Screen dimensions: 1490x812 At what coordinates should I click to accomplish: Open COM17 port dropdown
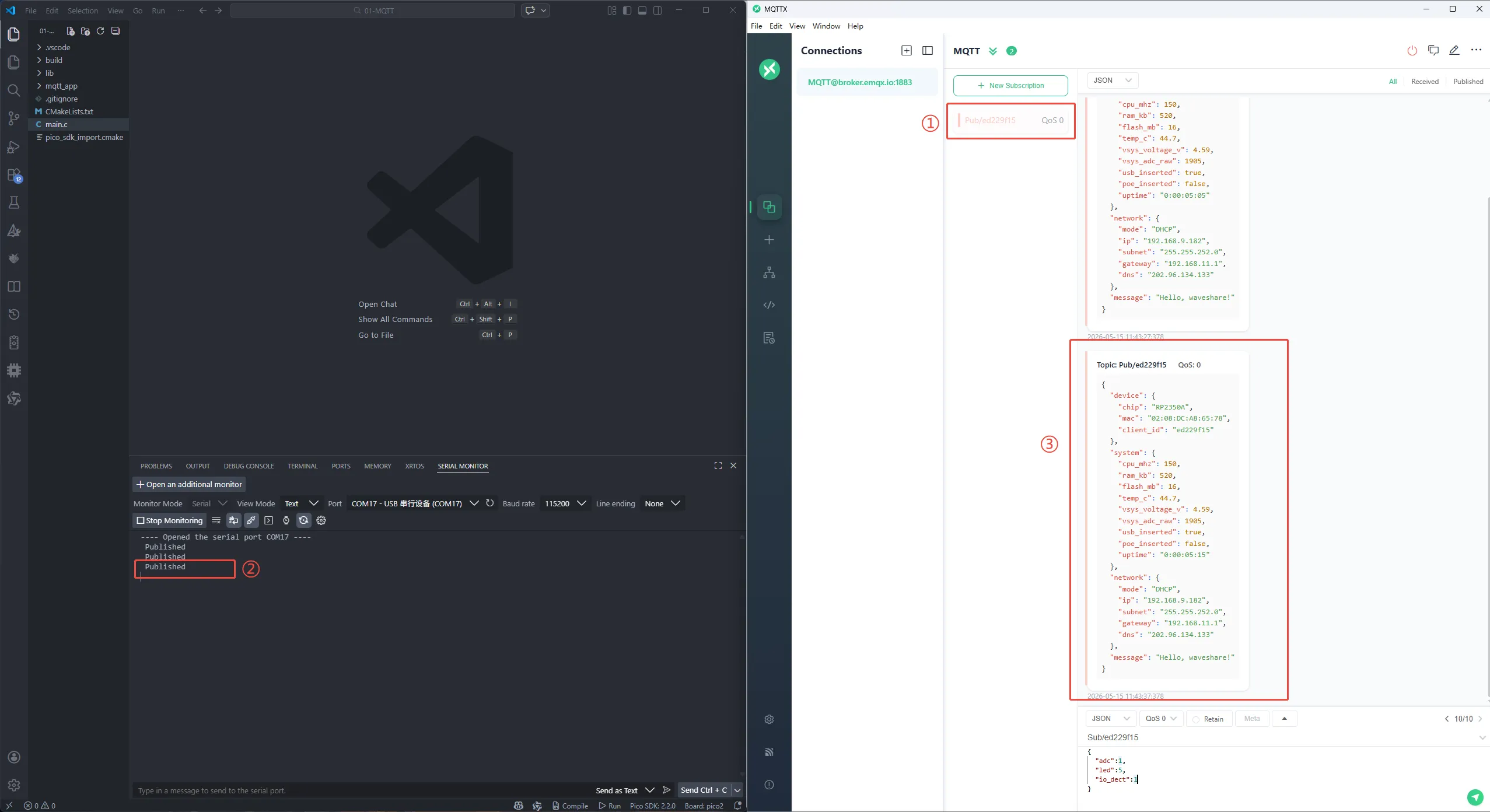point(414,503)
